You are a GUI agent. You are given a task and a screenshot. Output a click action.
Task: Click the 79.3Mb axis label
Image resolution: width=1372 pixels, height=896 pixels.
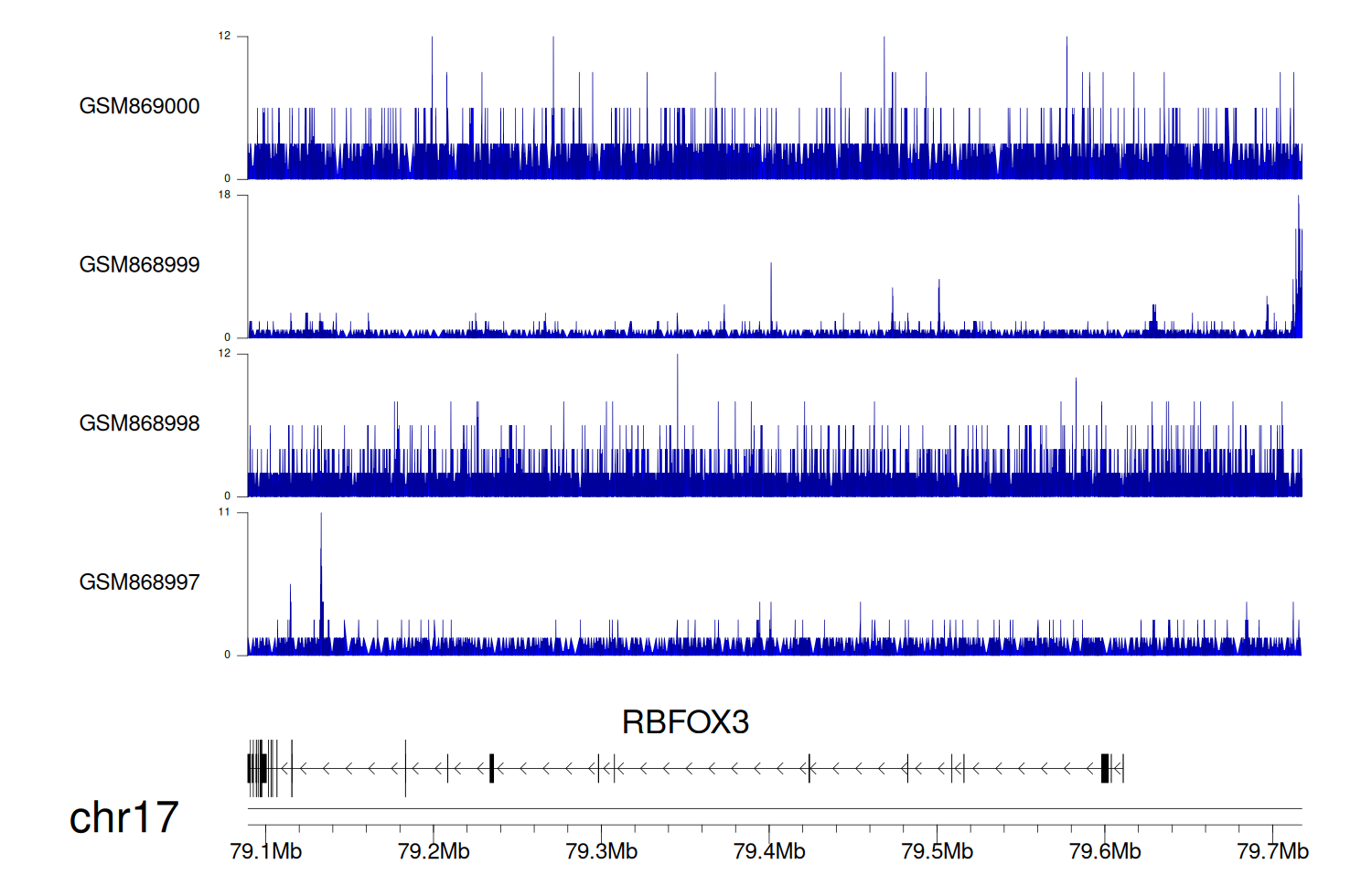click(601, 851)
